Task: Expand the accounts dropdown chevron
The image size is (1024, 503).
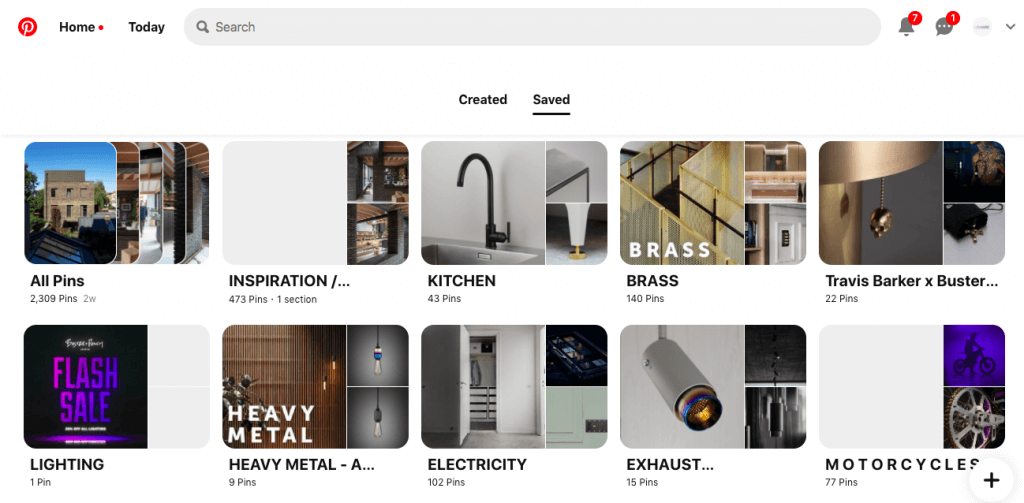Action: click(x=1010, y=27)
